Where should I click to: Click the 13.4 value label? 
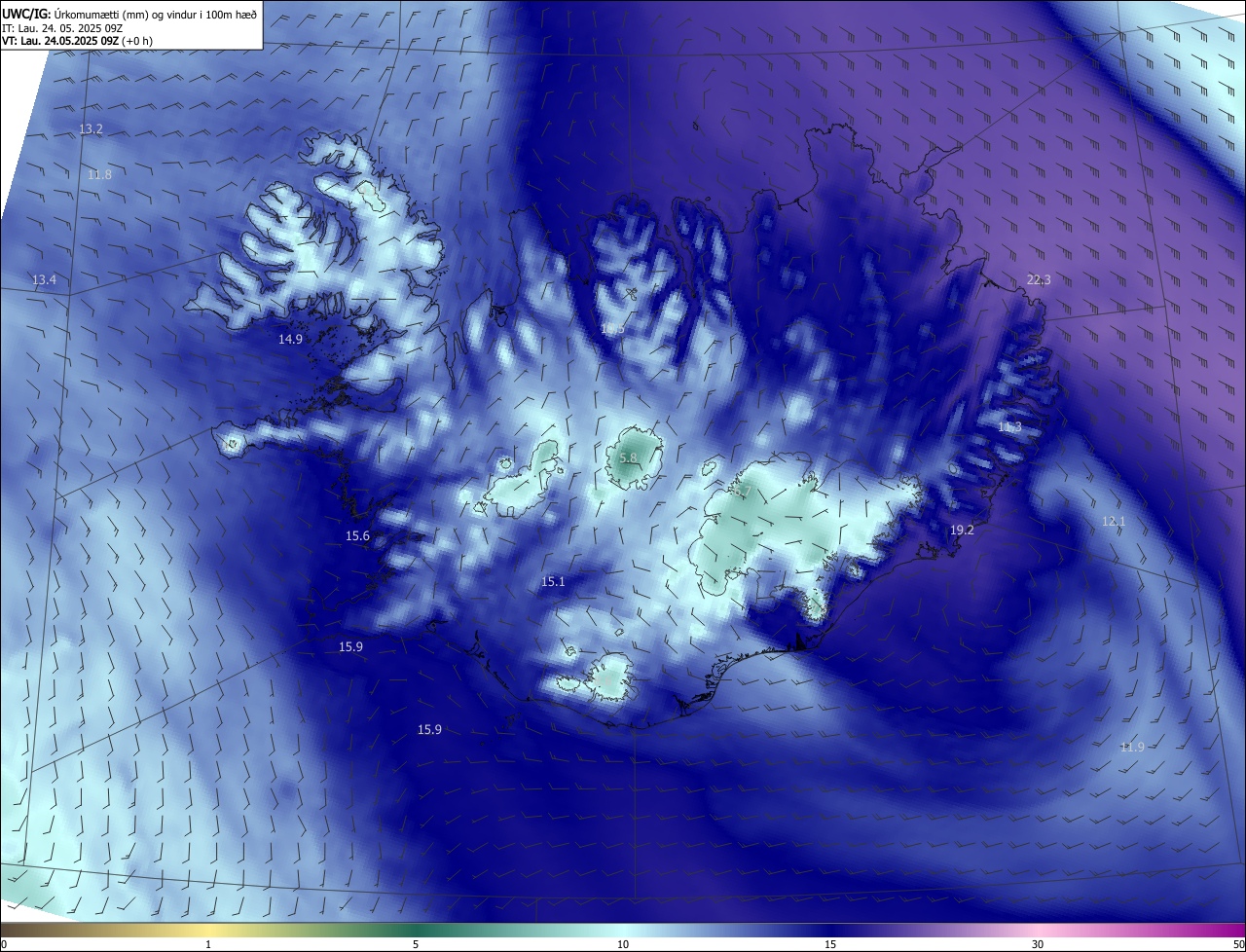point(45,280)
